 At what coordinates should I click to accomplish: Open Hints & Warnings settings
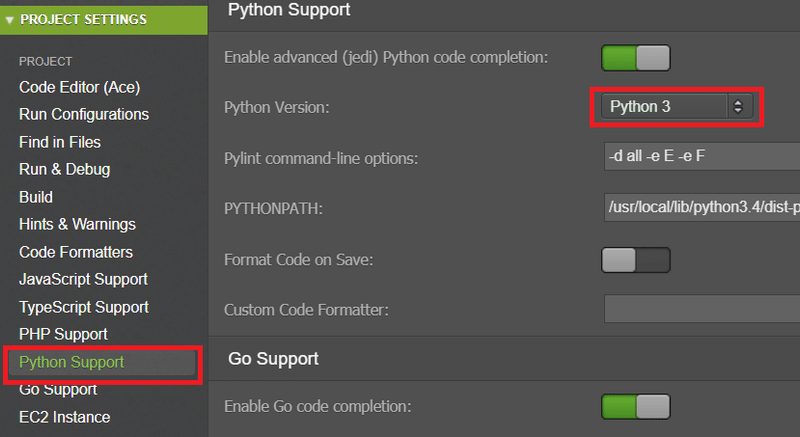[x=77, y=224]
